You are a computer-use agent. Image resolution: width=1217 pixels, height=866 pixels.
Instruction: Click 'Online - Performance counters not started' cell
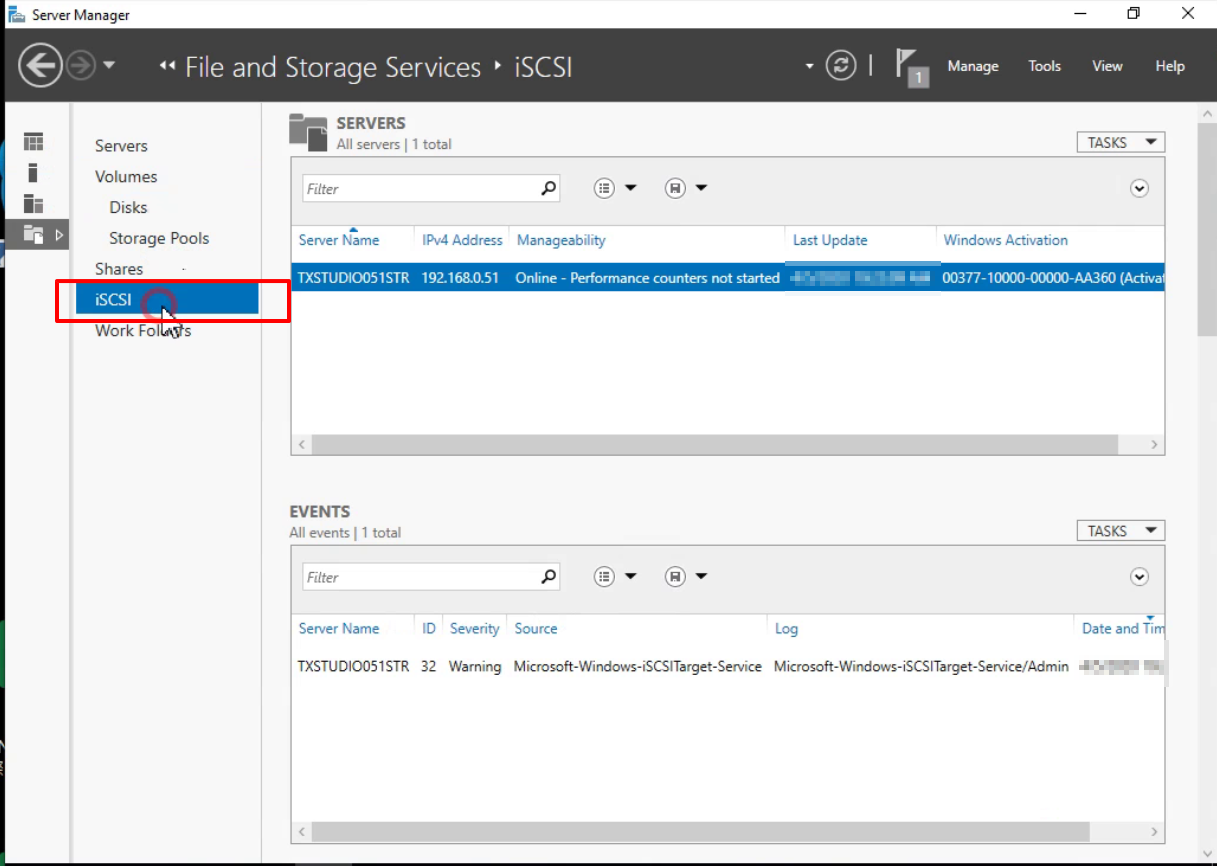click(x=647, y=278)
